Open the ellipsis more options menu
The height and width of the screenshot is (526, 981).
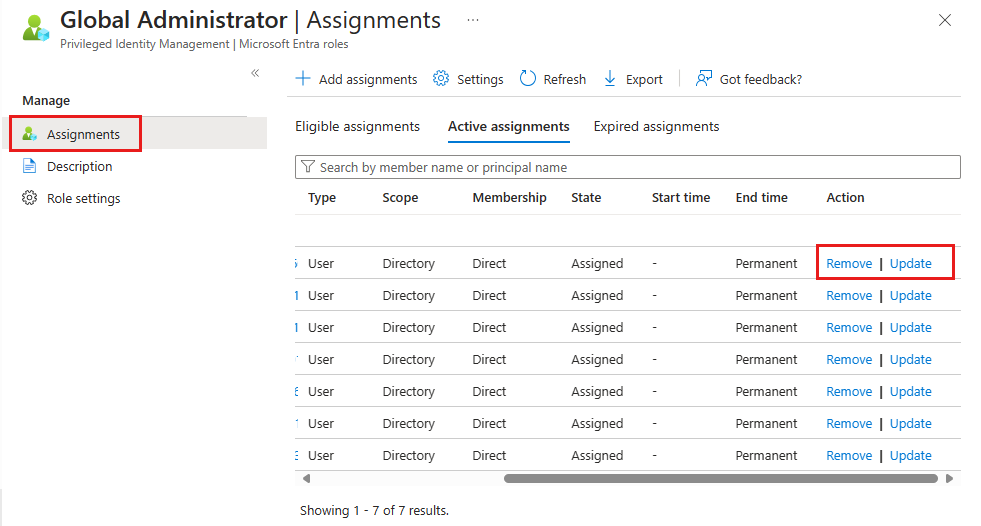472,20
